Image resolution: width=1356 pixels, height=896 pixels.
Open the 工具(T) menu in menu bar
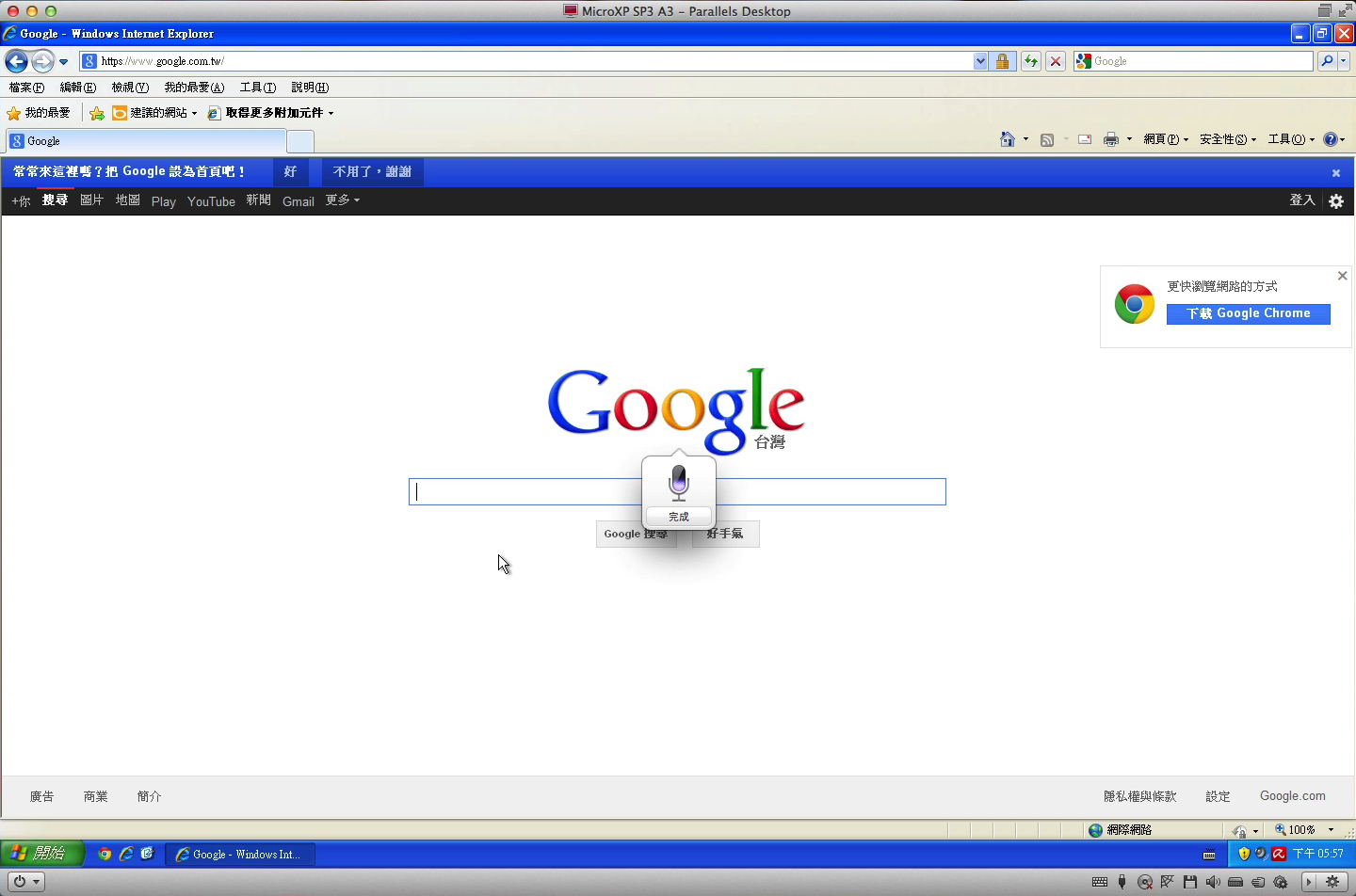[258, 88]
